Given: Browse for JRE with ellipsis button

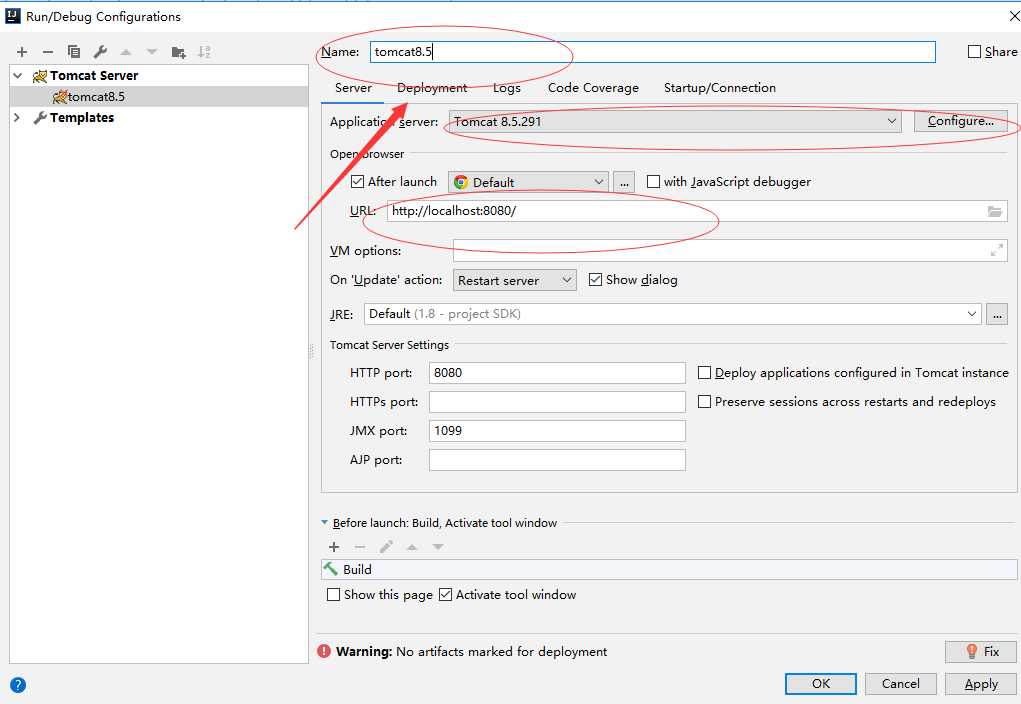Looking at the screenshot, I should click(997, 314).
